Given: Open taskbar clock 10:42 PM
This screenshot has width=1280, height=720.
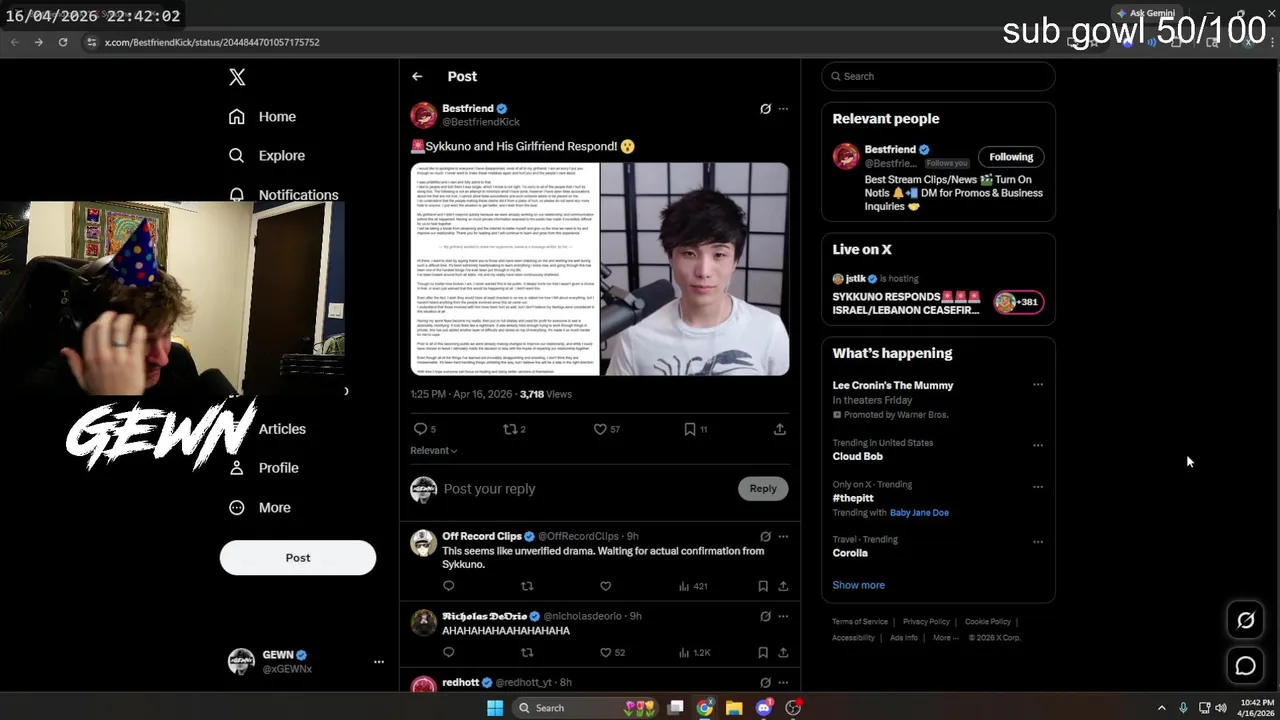Looking at the screenshot, I should coord(1257,708).
